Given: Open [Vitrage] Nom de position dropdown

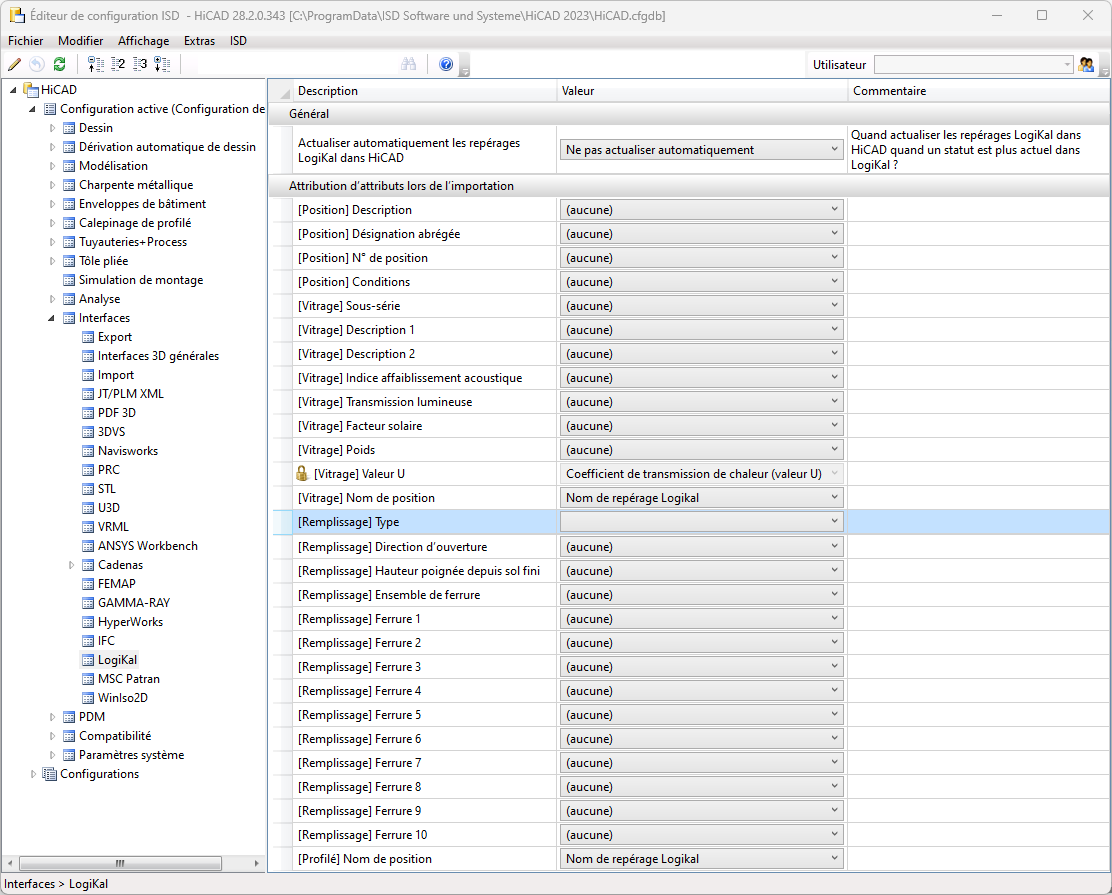Looking at the screenshot, I should click(x=701, y=498).
